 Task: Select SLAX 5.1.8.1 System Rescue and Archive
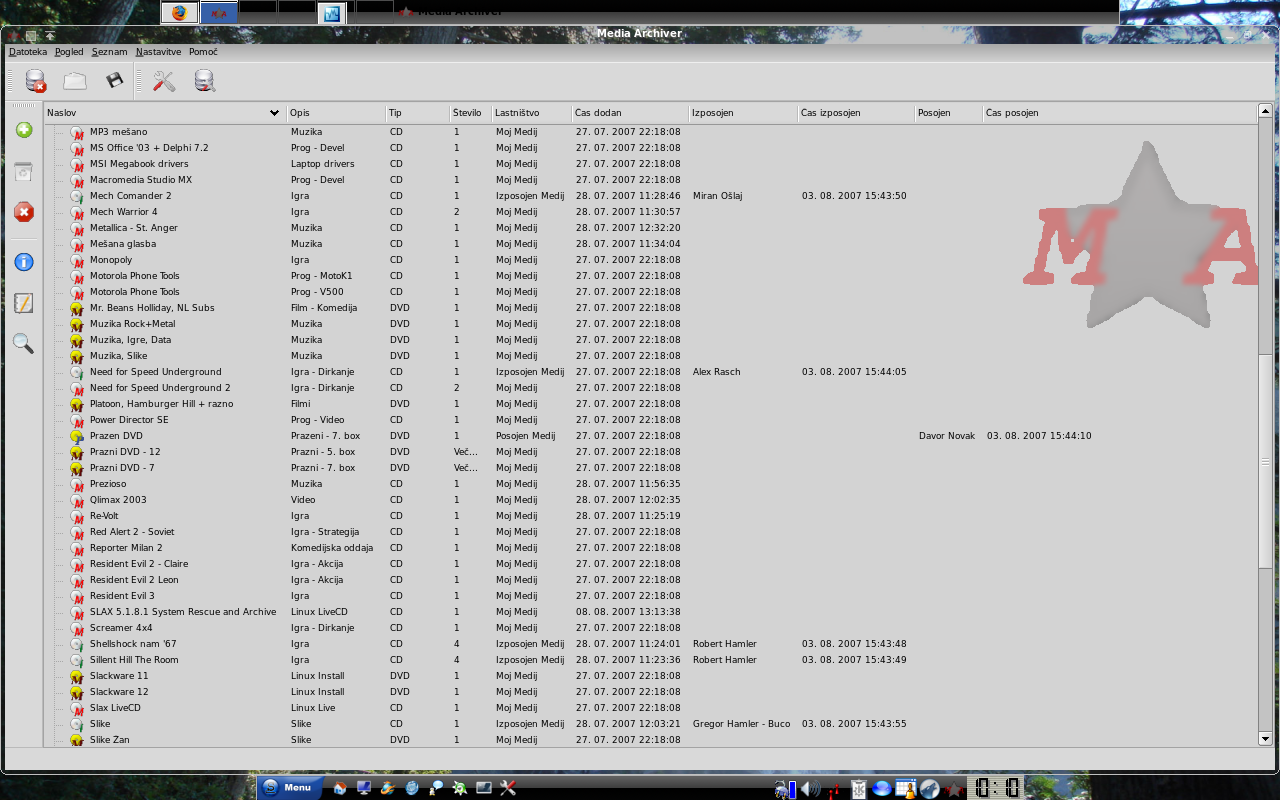click(183, 612)
